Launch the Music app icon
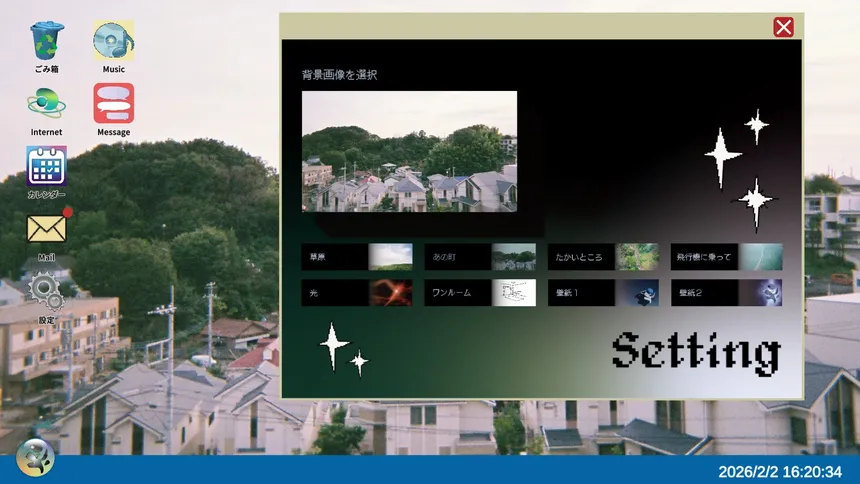 click(x=113, y=41)
